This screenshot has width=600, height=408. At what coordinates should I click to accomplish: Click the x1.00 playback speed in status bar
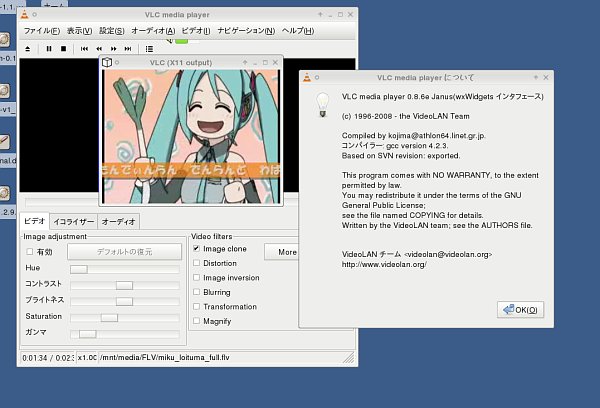87,357
